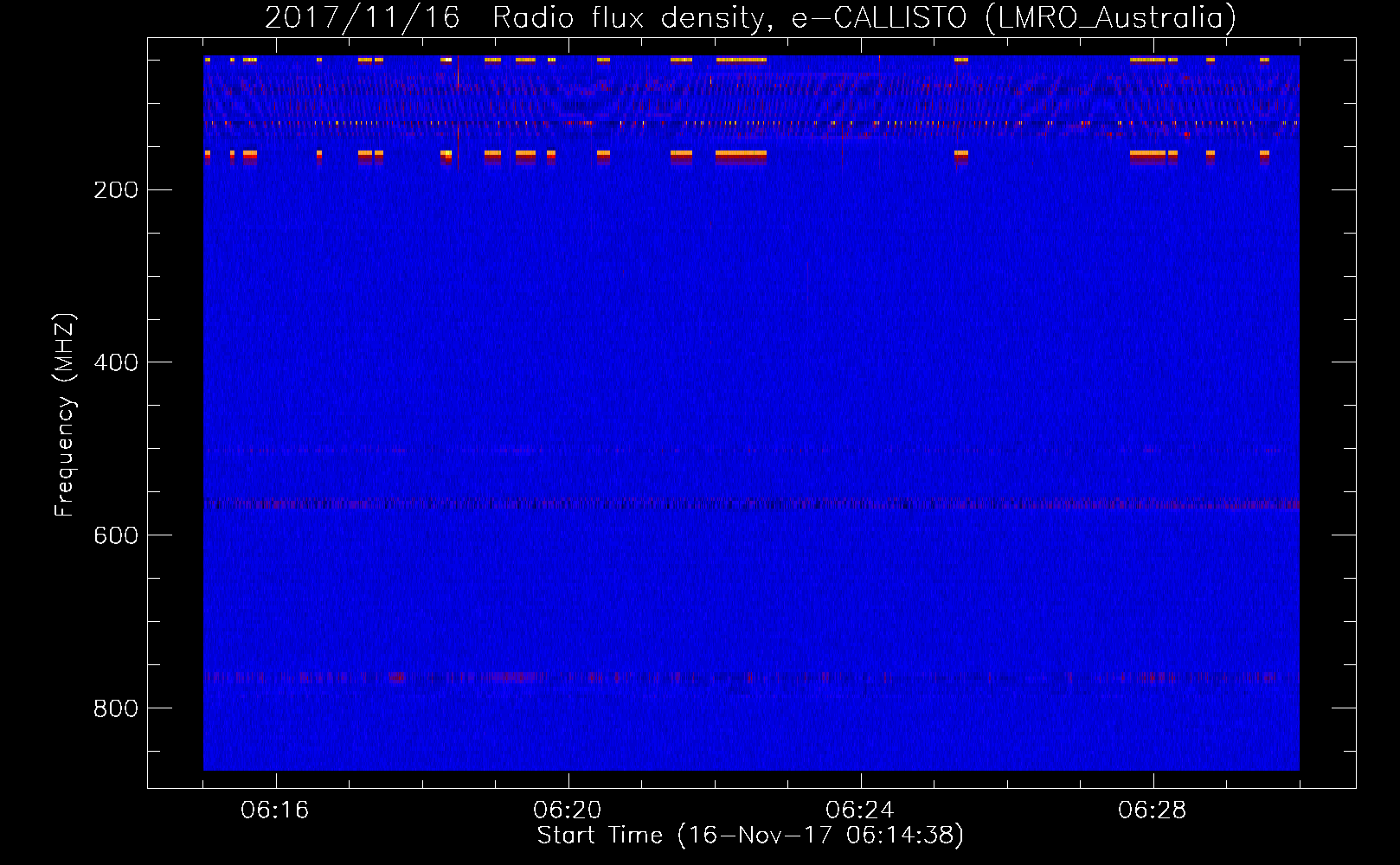Click the "Start Time (16-Nov-17 06:14:38)" label

coord(750,836)
